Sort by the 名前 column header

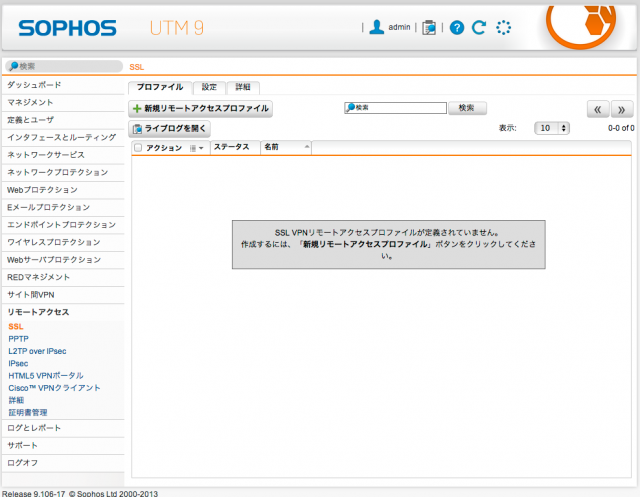coord(271,148)
